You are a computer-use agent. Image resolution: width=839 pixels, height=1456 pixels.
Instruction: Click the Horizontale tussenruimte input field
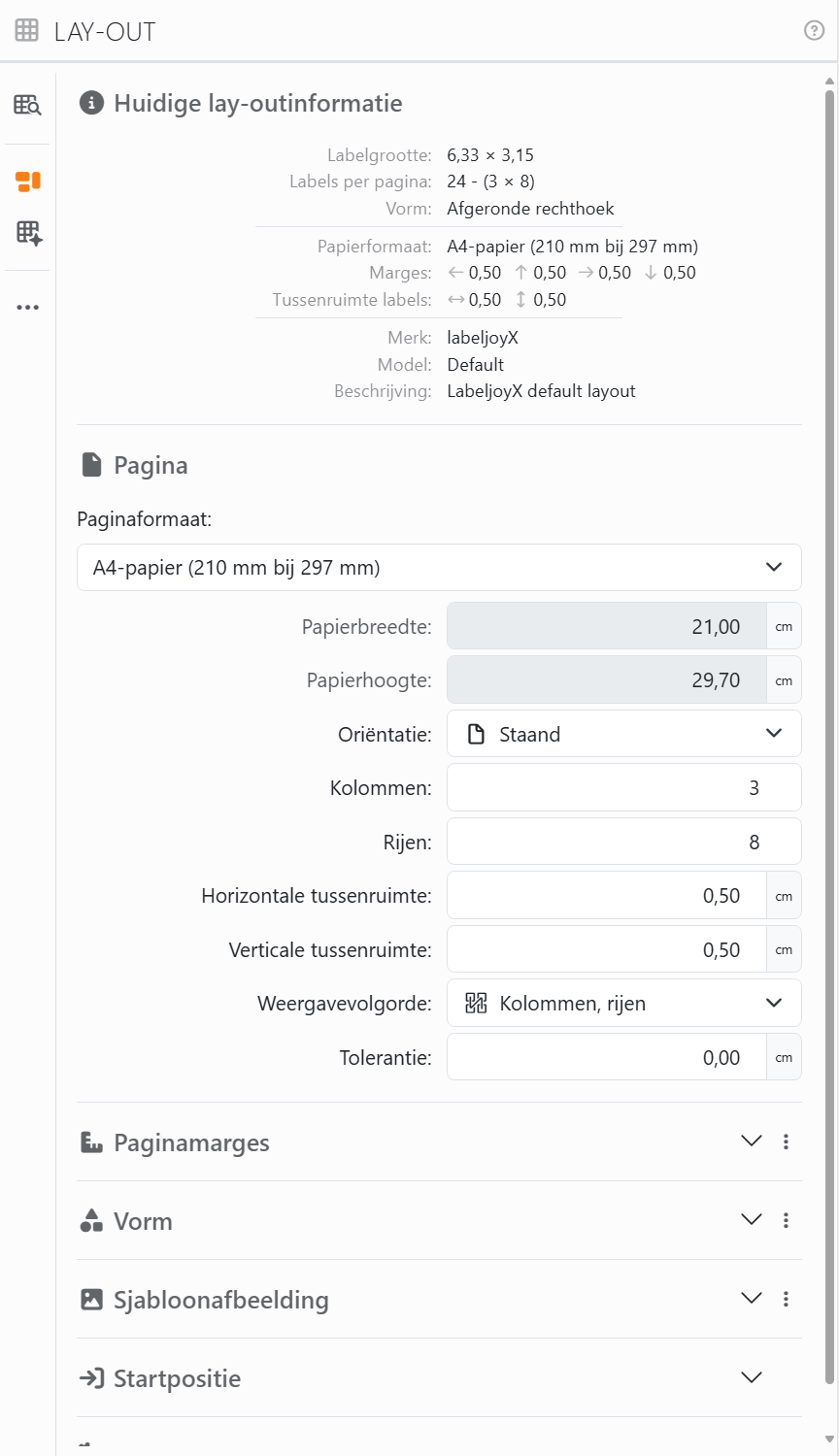[x=607, y=896]
